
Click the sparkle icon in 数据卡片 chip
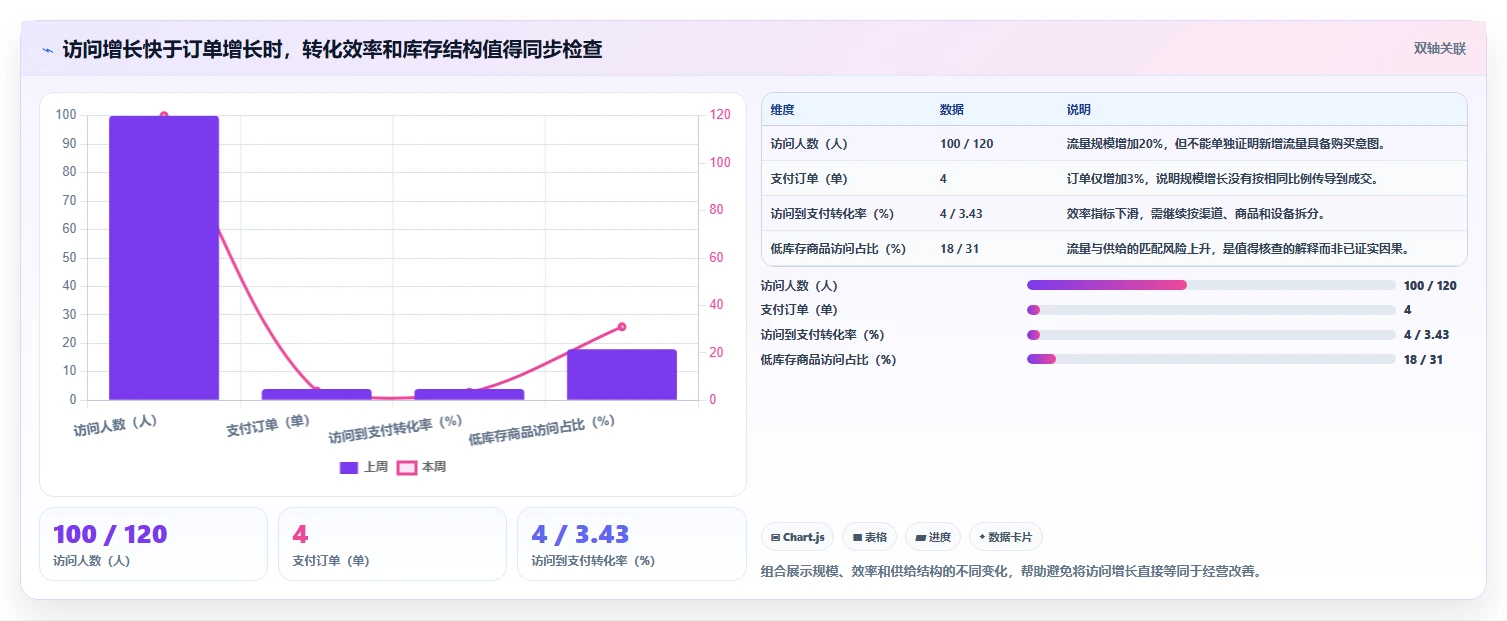tap(982, 537)
